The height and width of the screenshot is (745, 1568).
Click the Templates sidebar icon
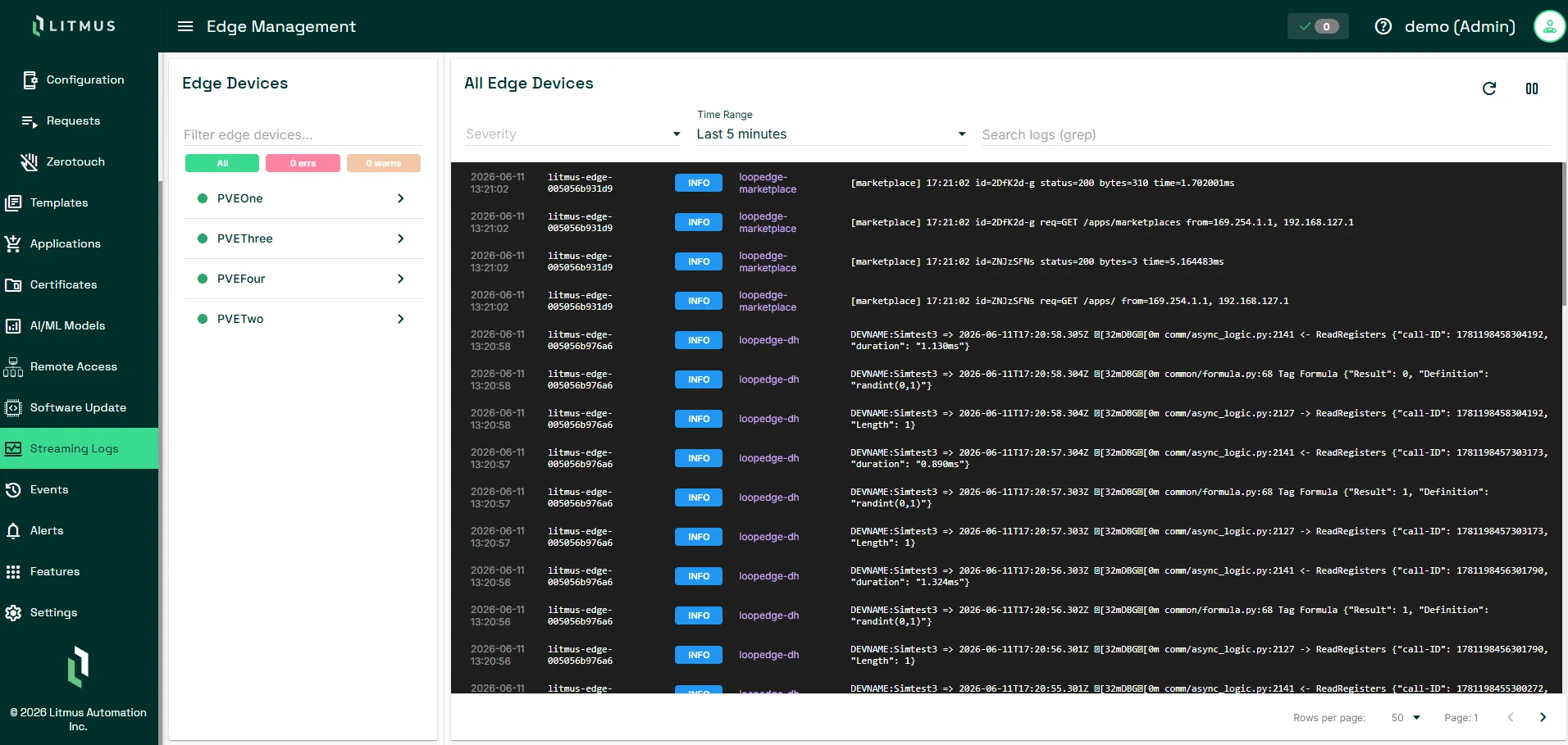(13, 202)
